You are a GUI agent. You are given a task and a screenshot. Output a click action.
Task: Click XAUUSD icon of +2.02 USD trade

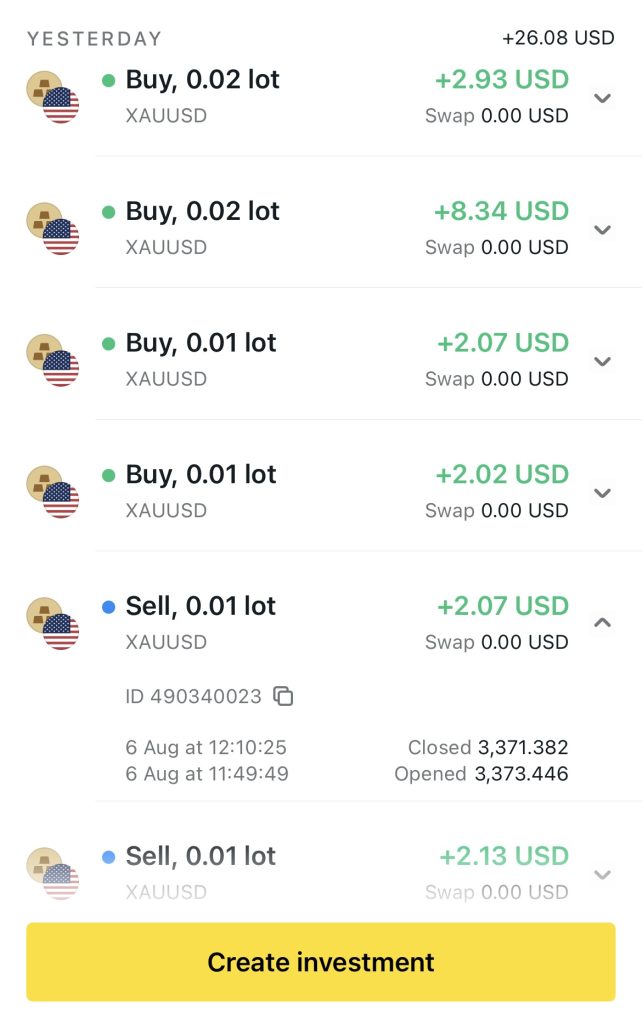(52, 492)
